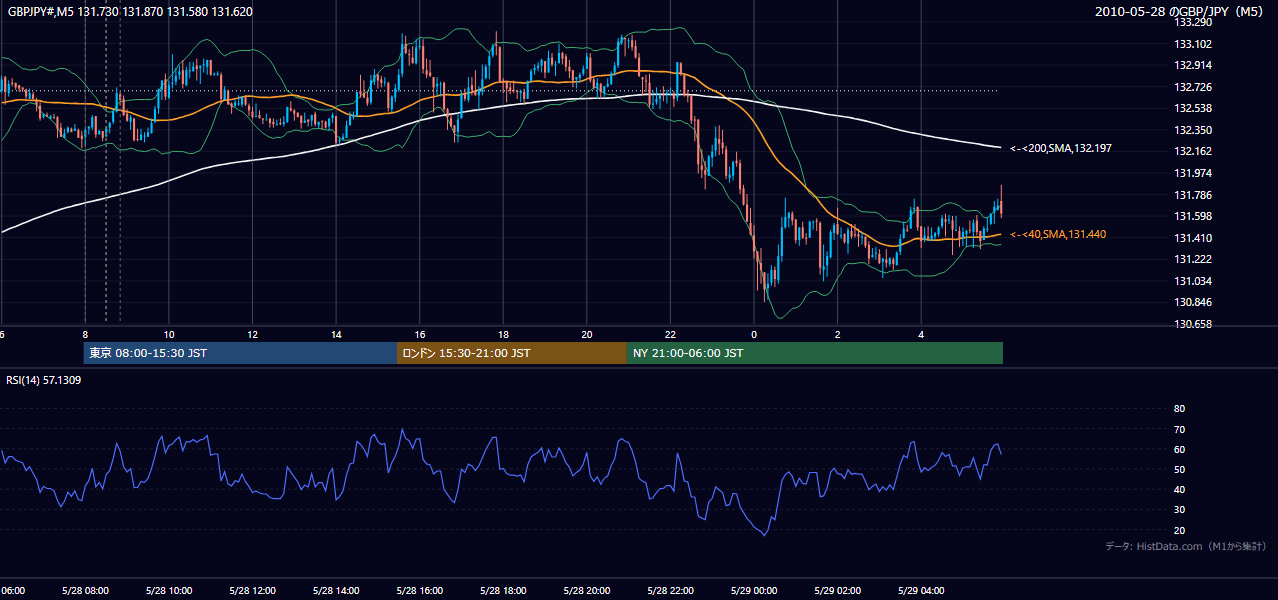Click the Tokyo 08:00-15:30 JST session bar
This screenshot has width=1278, height=600.
pos(240,353)
